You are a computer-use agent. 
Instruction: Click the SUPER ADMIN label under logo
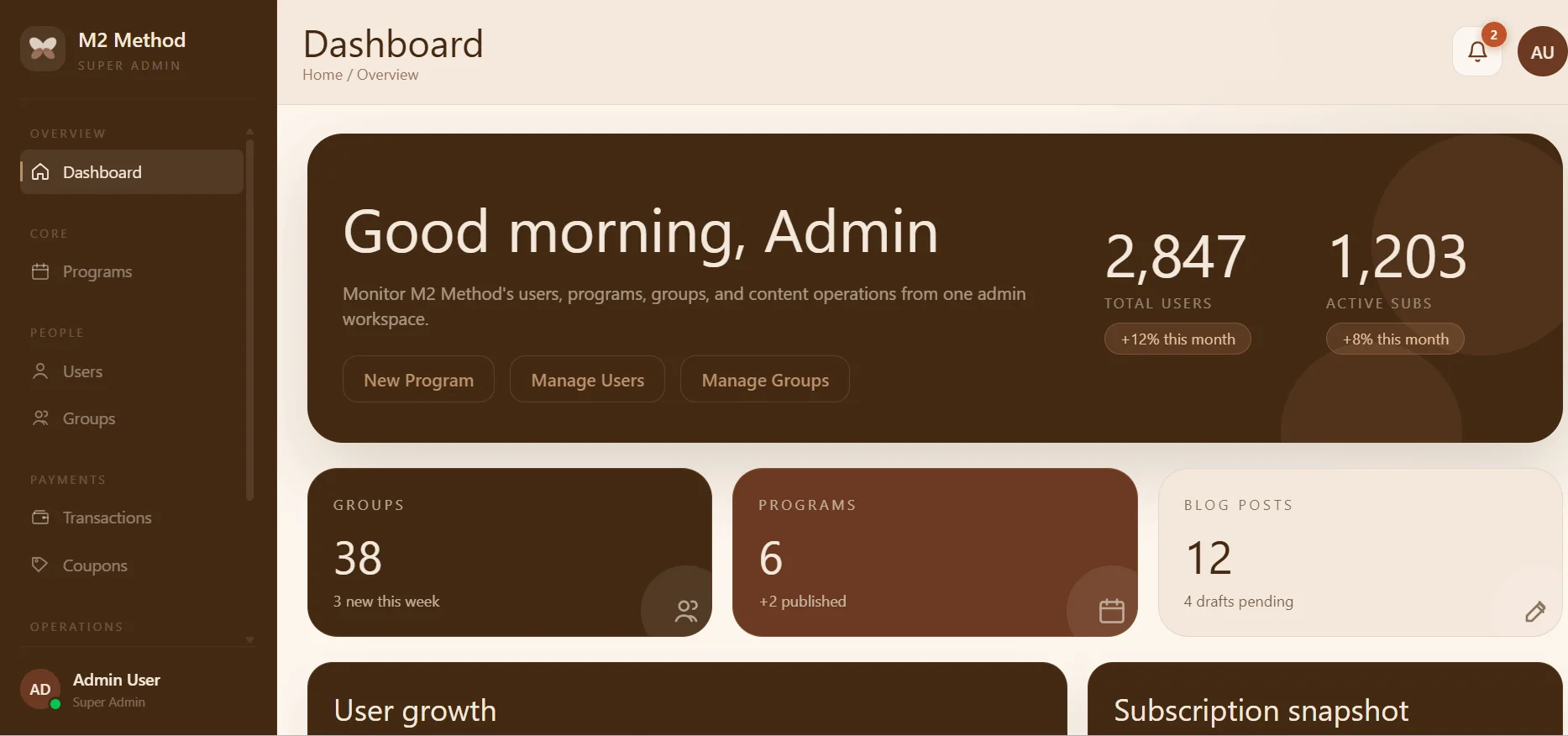(x=129, y=66)
